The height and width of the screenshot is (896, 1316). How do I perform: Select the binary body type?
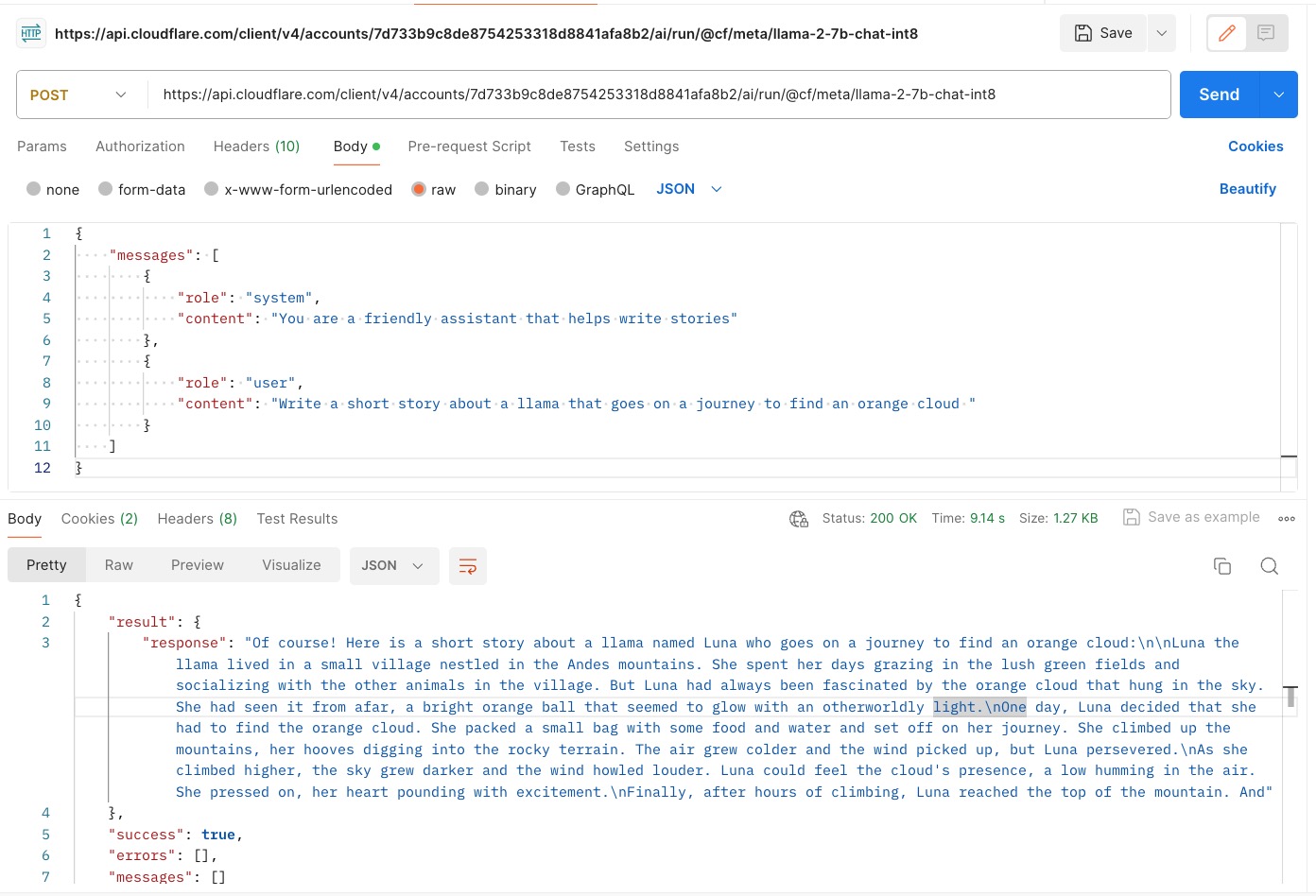[x=506, y=189]
